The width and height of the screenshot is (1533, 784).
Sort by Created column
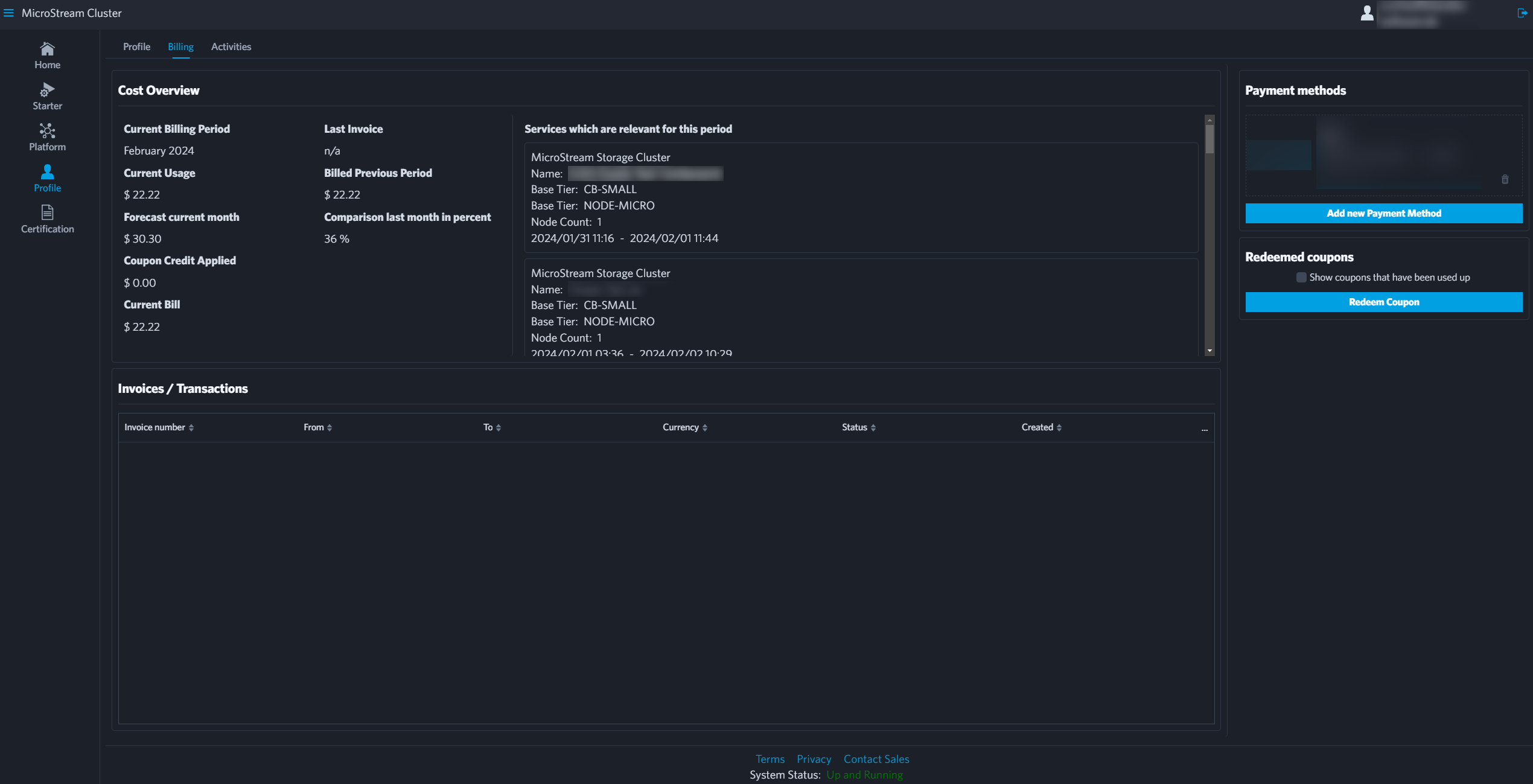1042,427
